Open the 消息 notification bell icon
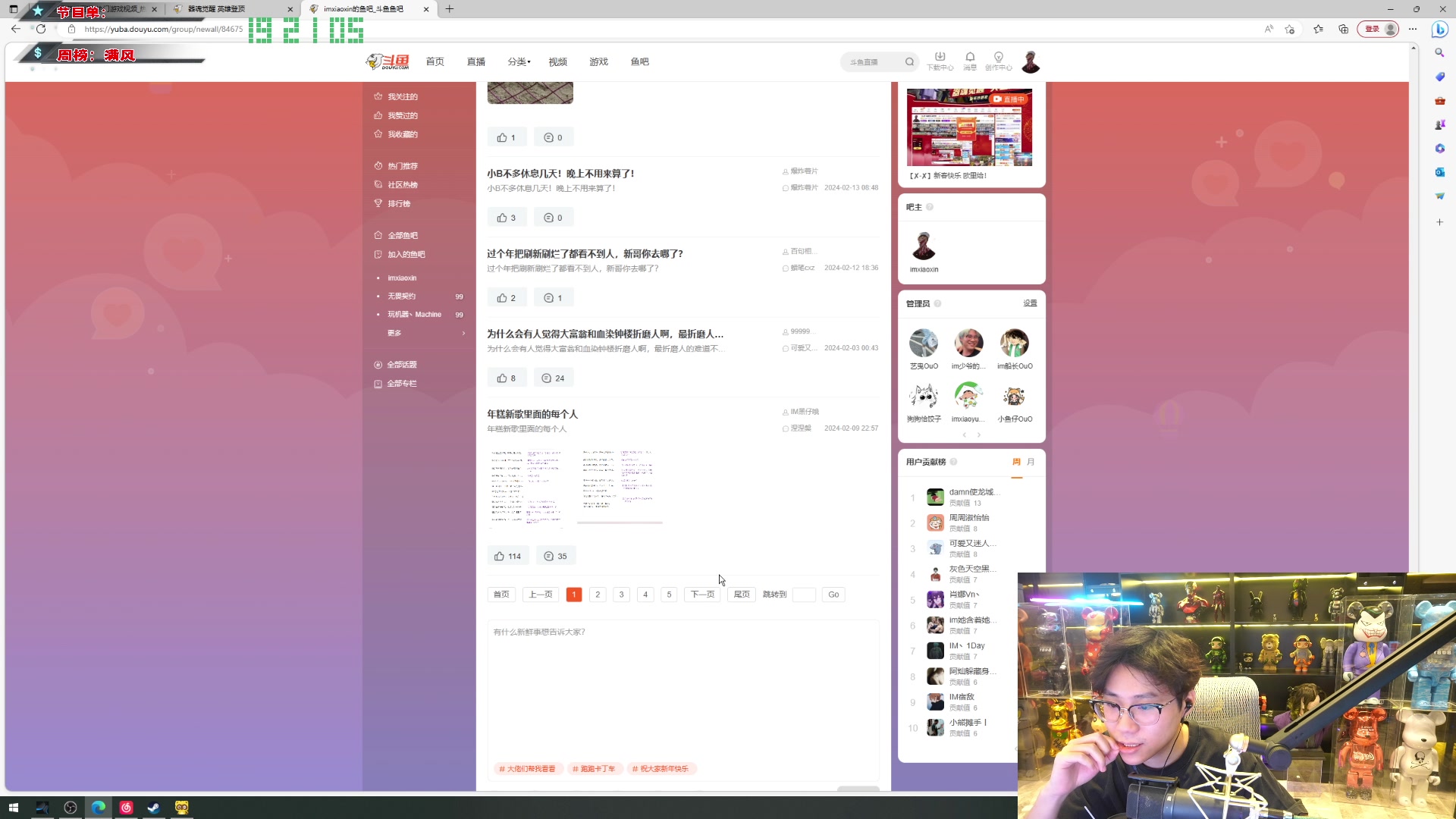Image resolution: width=1456 pixels, height=819 pixels. [x=970, y=58]
